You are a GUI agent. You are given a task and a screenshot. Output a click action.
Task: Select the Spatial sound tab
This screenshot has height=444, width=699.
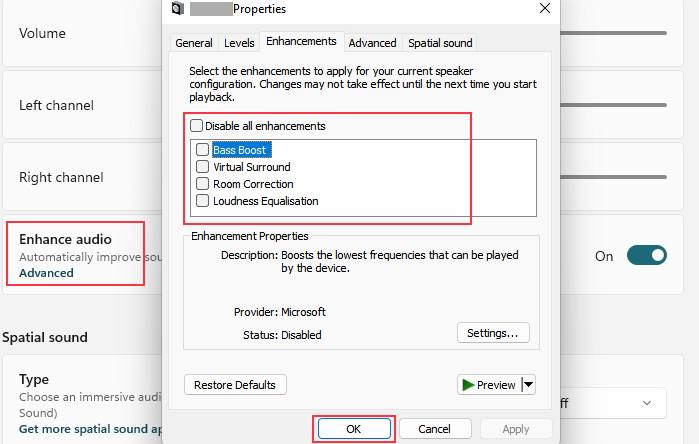(439, 43)
